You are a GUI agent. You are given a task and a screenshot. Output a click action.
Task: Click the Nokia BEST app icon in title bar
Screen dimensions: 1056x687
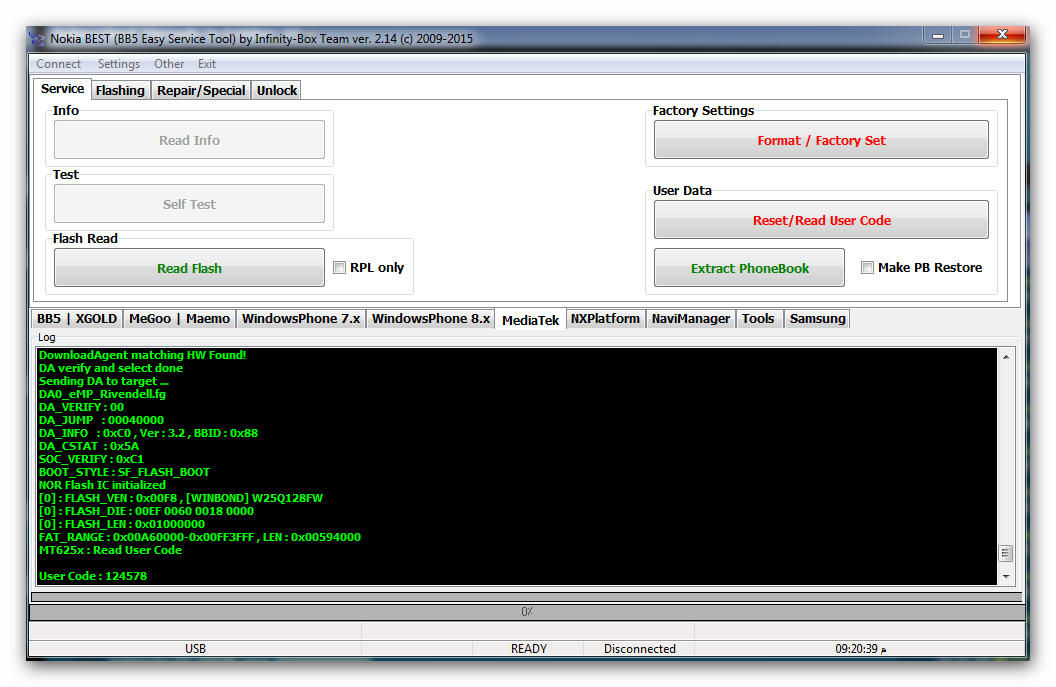click(37, 38)
